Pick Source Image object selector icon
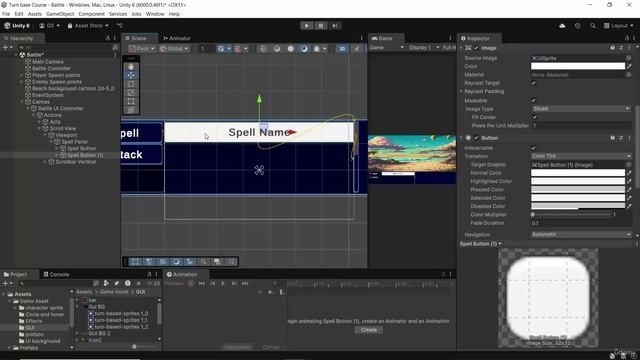Screen dimensions: 640x360 pos(629,58)
